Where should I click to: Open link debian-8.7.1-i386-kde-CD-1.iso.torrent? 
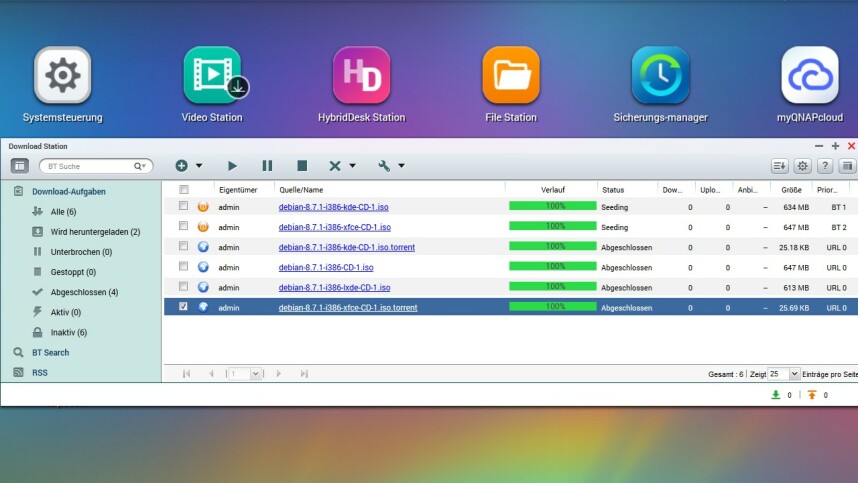tap(346, 247)
